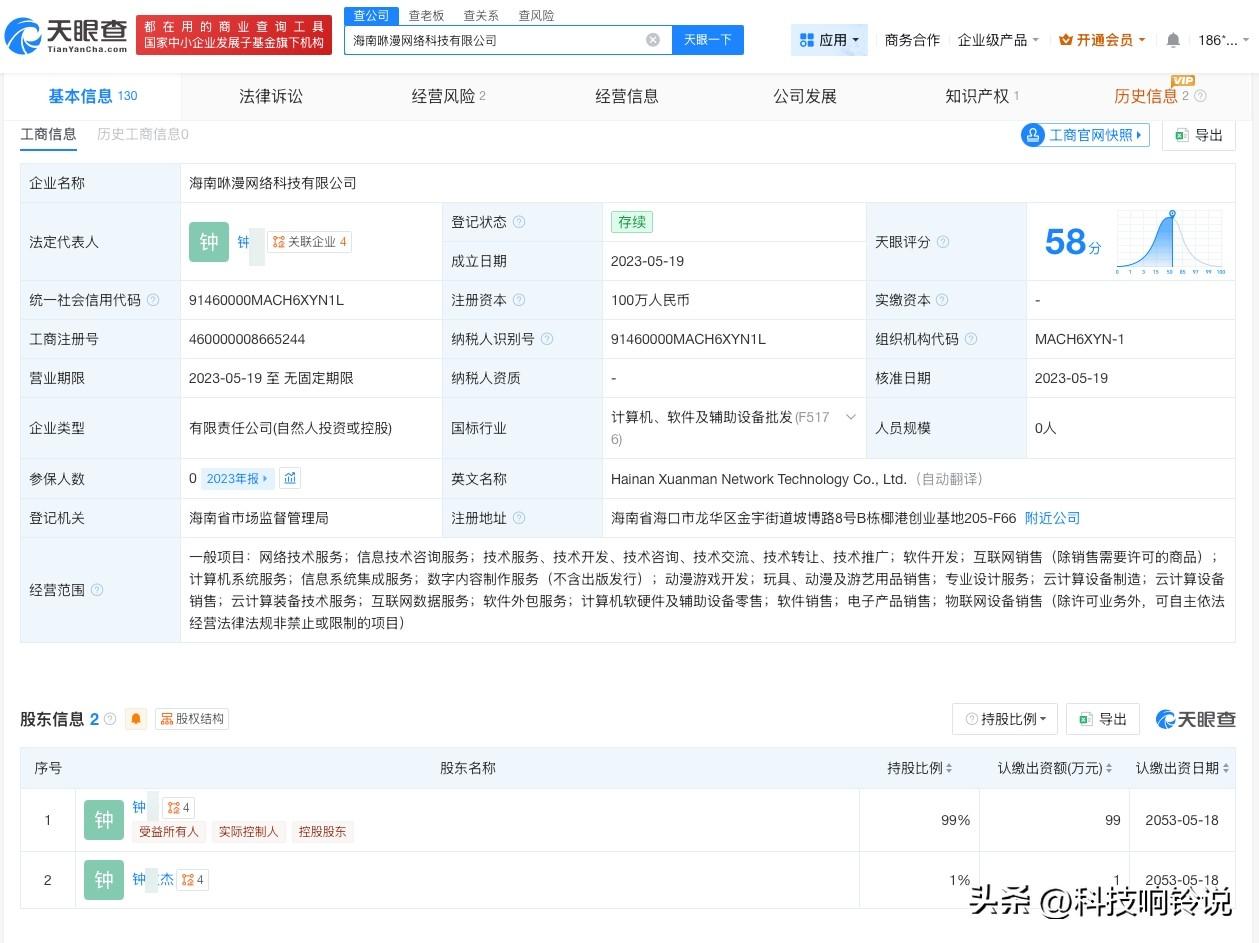Click the help icon beside 经营范围
This screenshot has width=1259, height=943.
click(x=97, y=590)
